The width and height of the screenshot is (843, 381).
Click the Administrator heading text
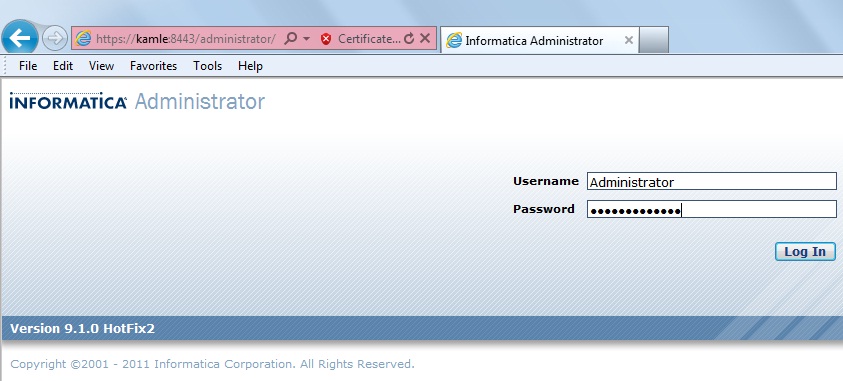pyautogui.click(x=199, y=101)
